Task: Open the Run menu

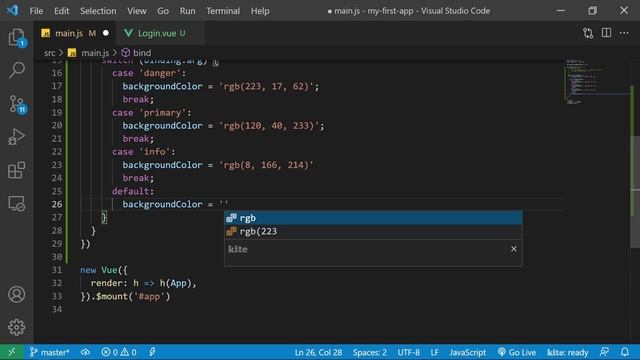Action: [187, 11]
